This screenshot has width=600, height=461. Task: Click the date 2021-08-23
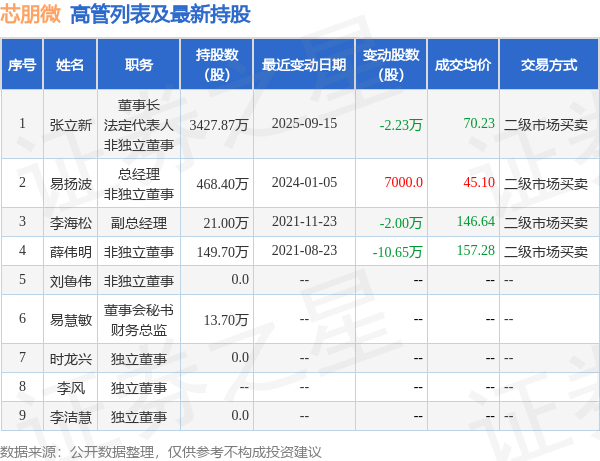[x=304, y=250]
